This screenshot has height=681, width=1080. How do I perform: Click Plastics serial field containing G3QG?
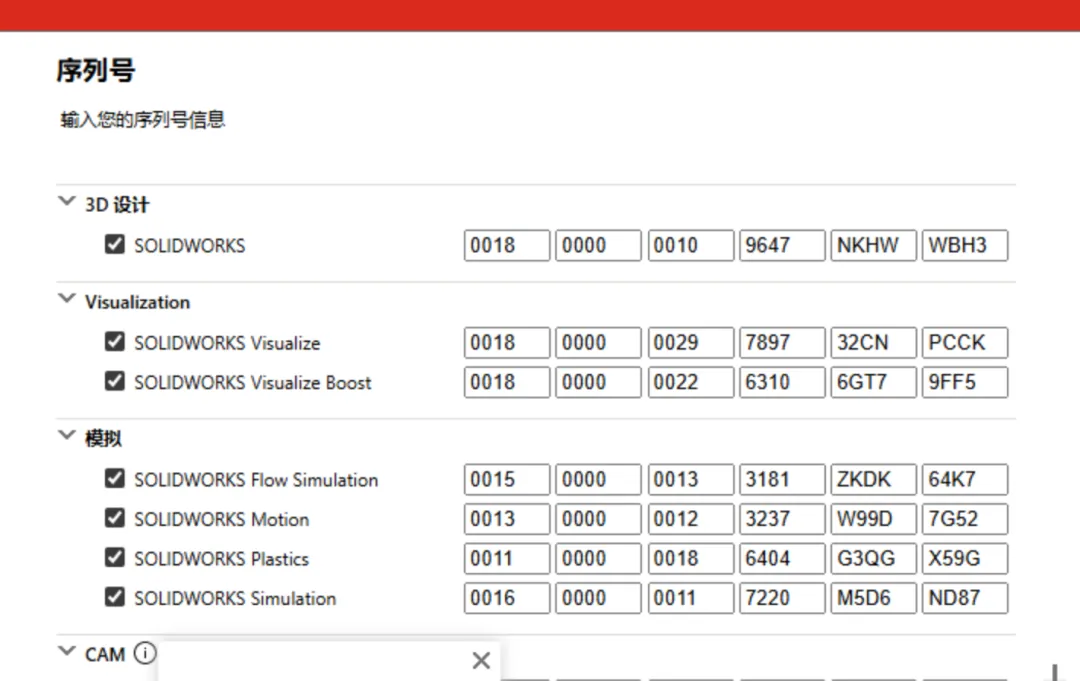tap(873, 558)
